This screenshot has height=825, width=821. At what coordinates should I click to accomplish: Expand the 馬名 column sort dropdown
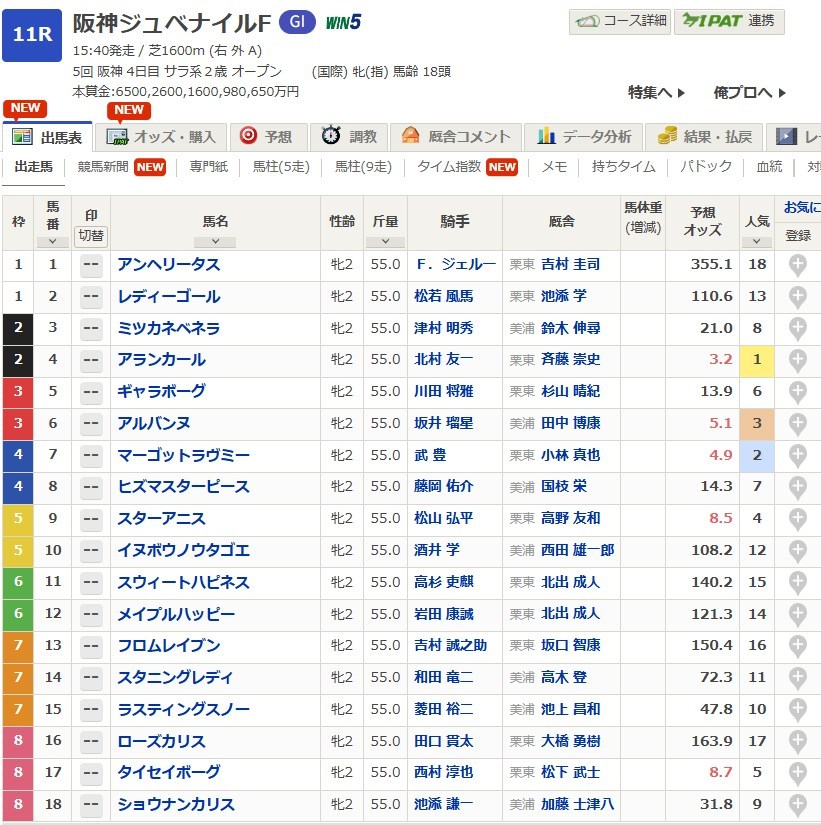click(x=215, y=242)
